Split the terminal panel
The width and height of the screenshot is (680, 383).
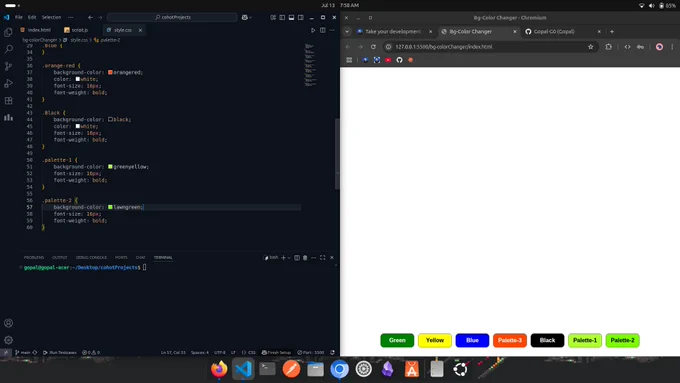297,258
